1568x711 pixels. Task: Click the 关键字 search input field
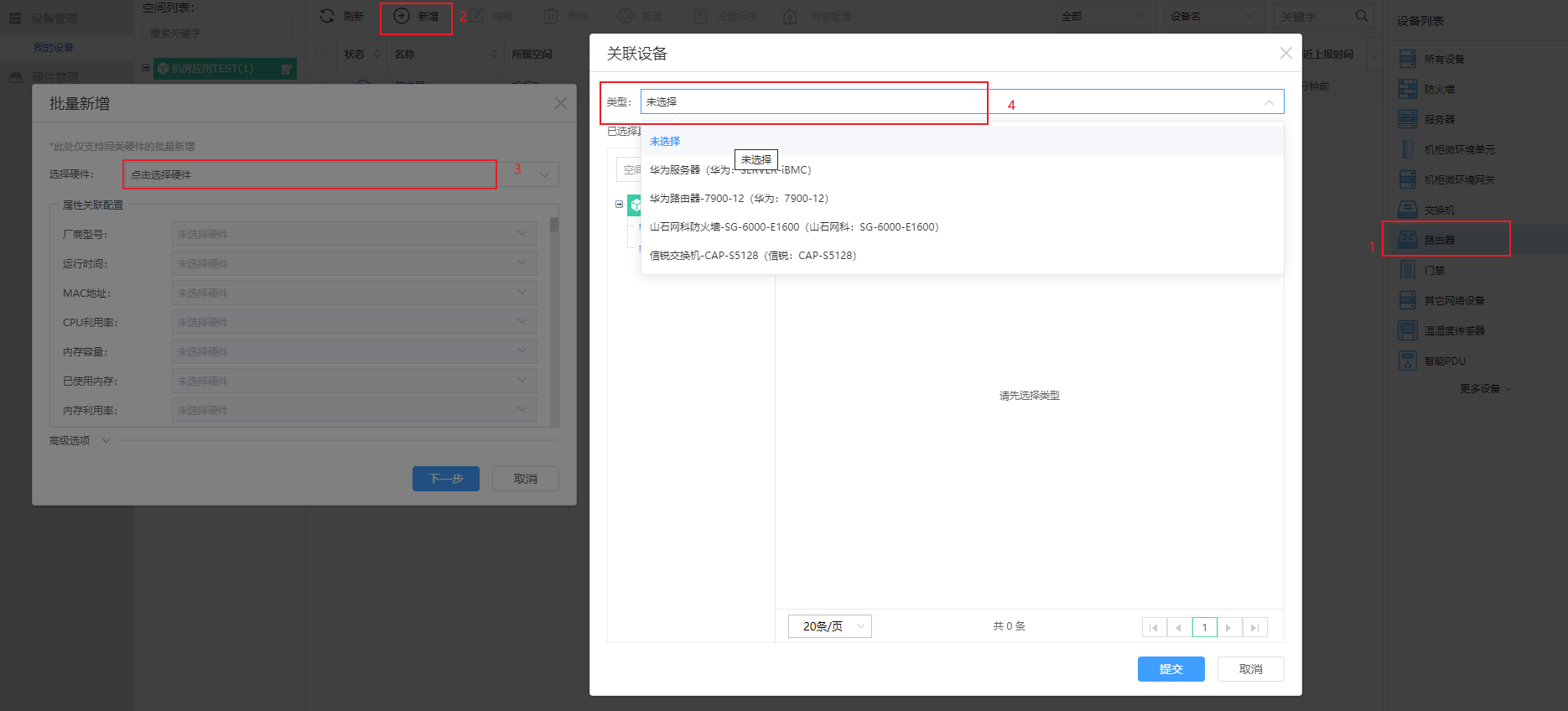click(x=1313, y=16)
